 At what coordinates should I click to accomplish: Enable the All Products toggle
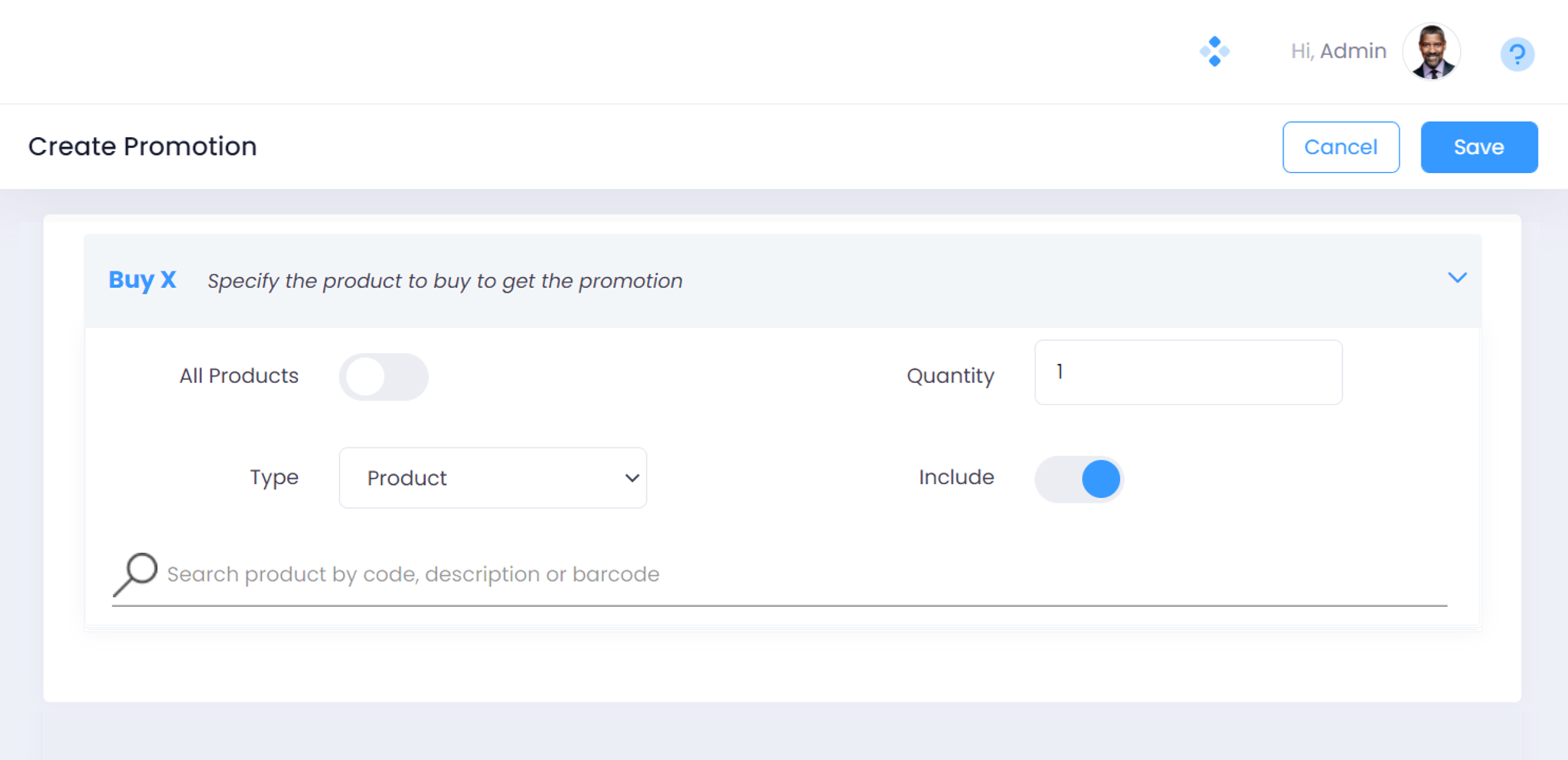point(384,376)
